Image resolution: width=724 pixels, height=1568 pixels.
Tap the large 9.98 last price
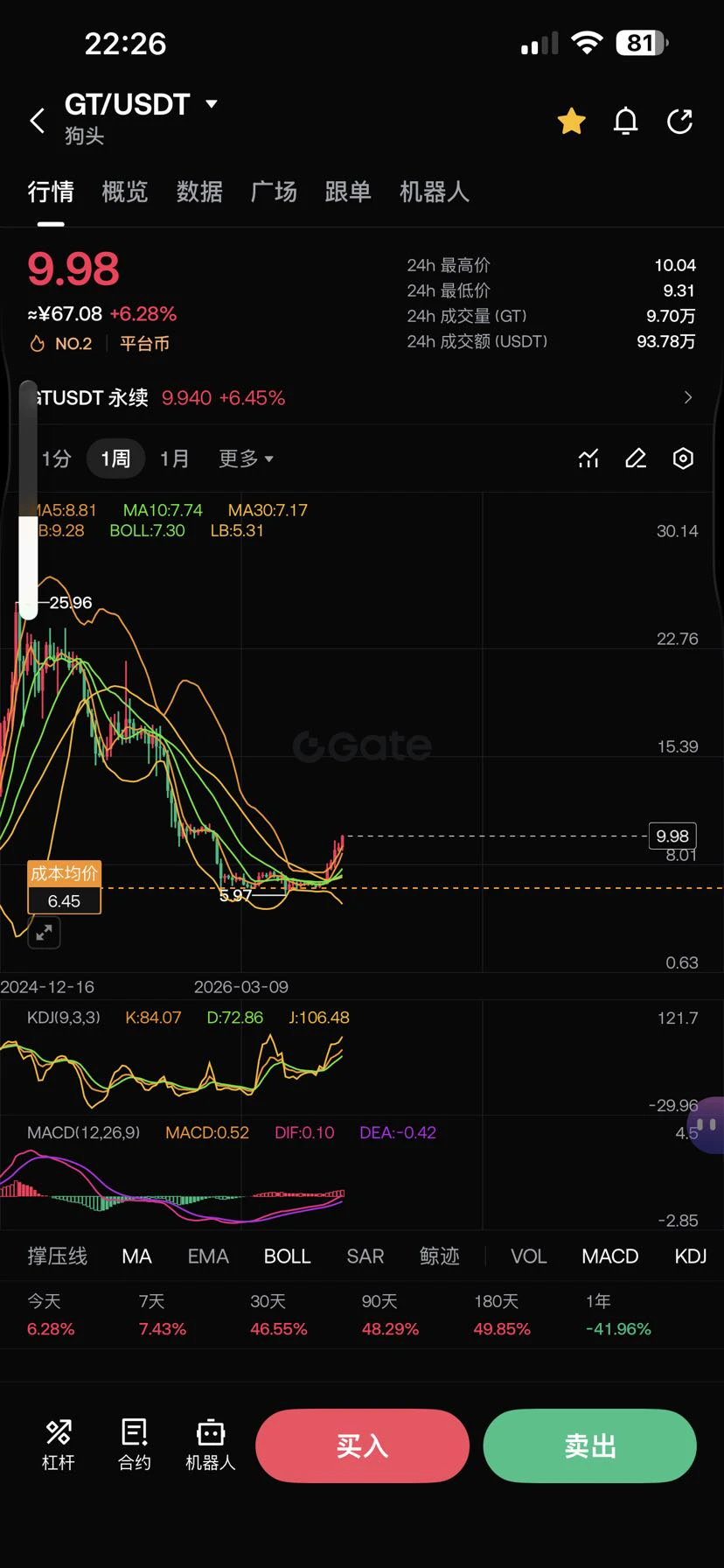[x=73, y=269]
